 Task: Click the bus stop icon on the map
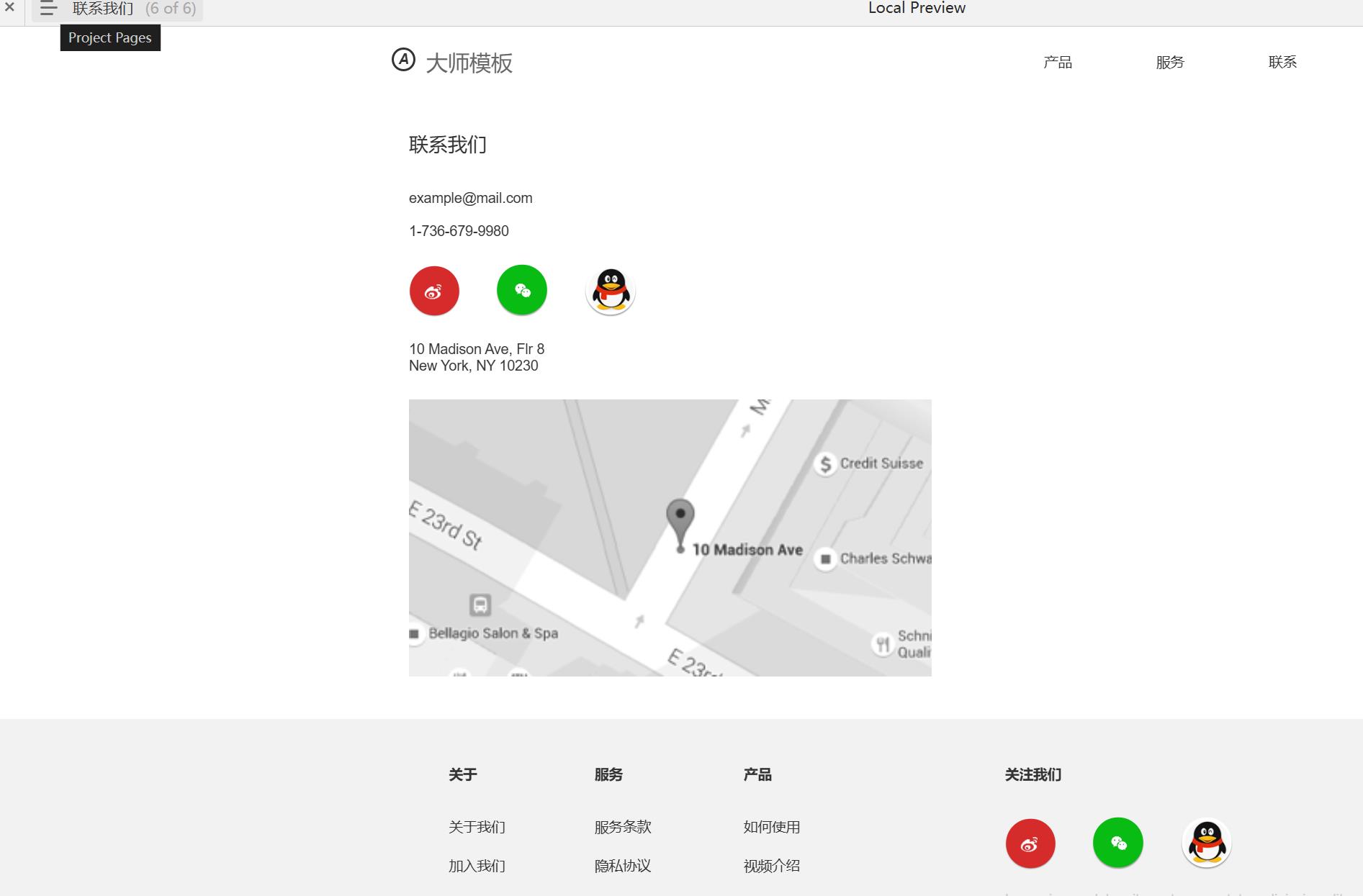pyautogui.click(x=480, y=605)
